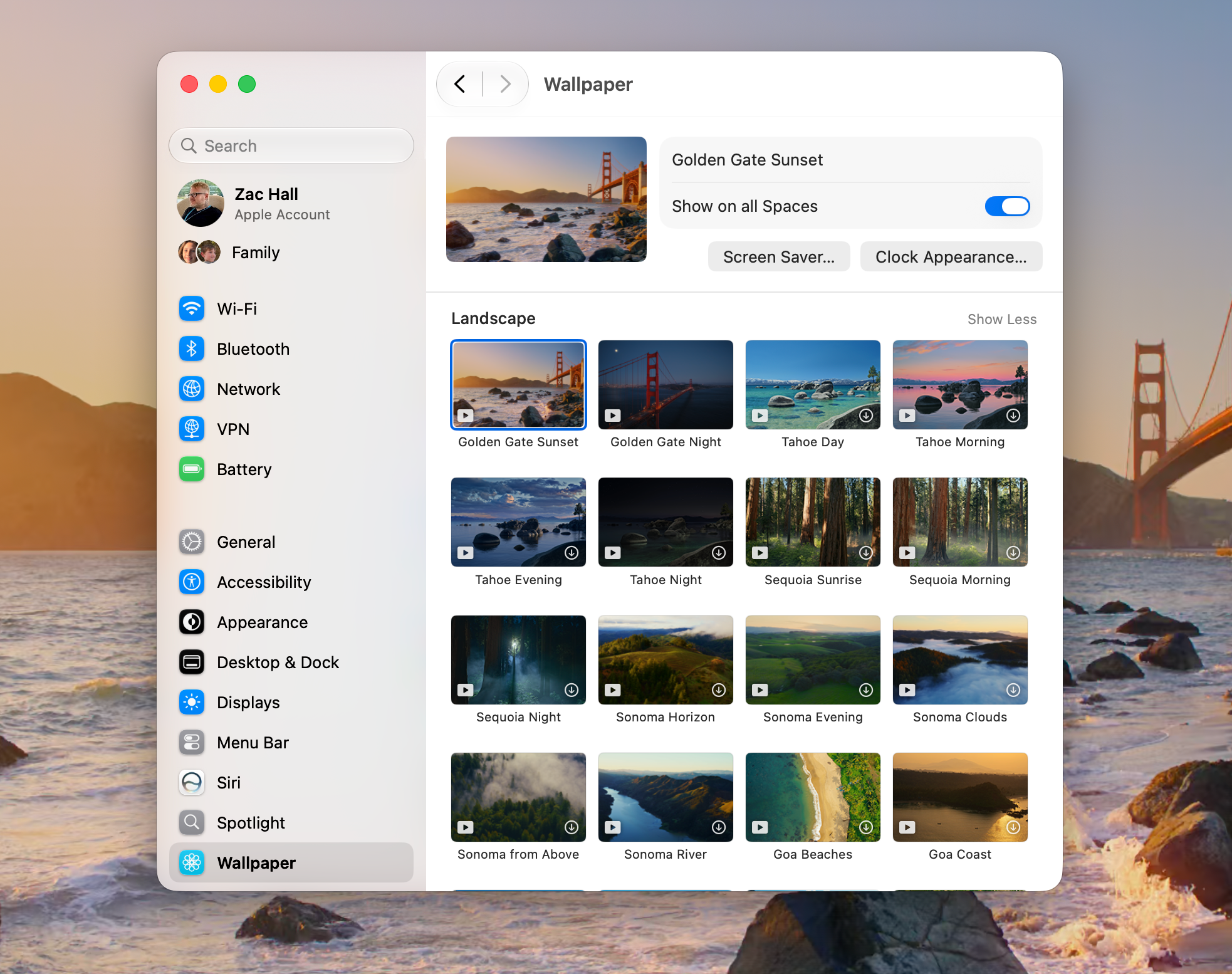Open the Family avatars icon

click(x=199, y=252)
